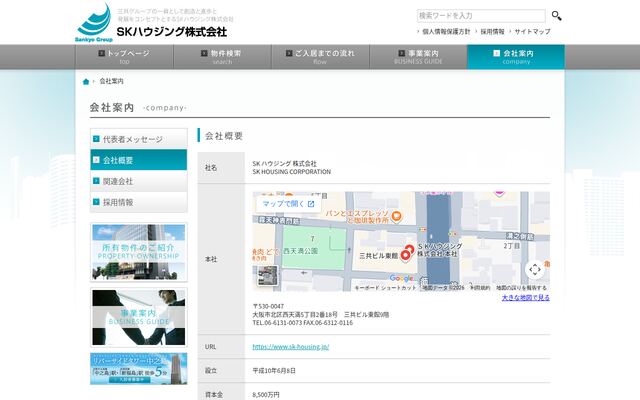This screenshot has height=400, width=640.
Task: Click the 平成10年6月8日 value
Action: [274, 371]
